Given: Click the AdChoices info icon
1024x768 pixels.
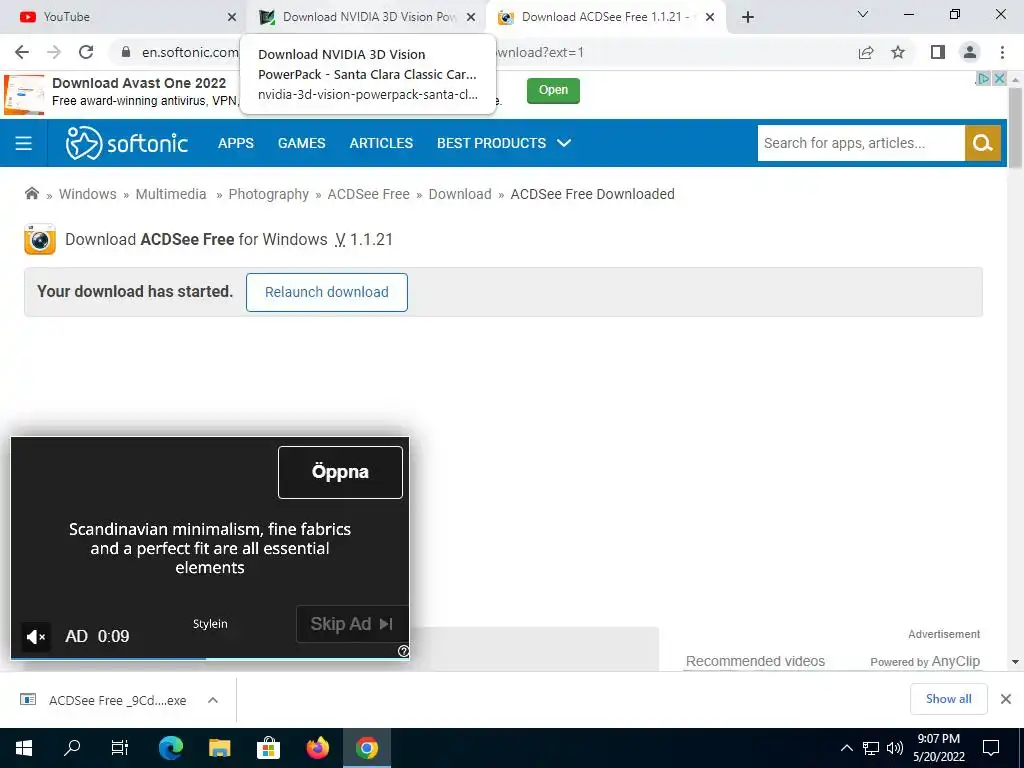Looking at the screenshot, I should (983, 78).
